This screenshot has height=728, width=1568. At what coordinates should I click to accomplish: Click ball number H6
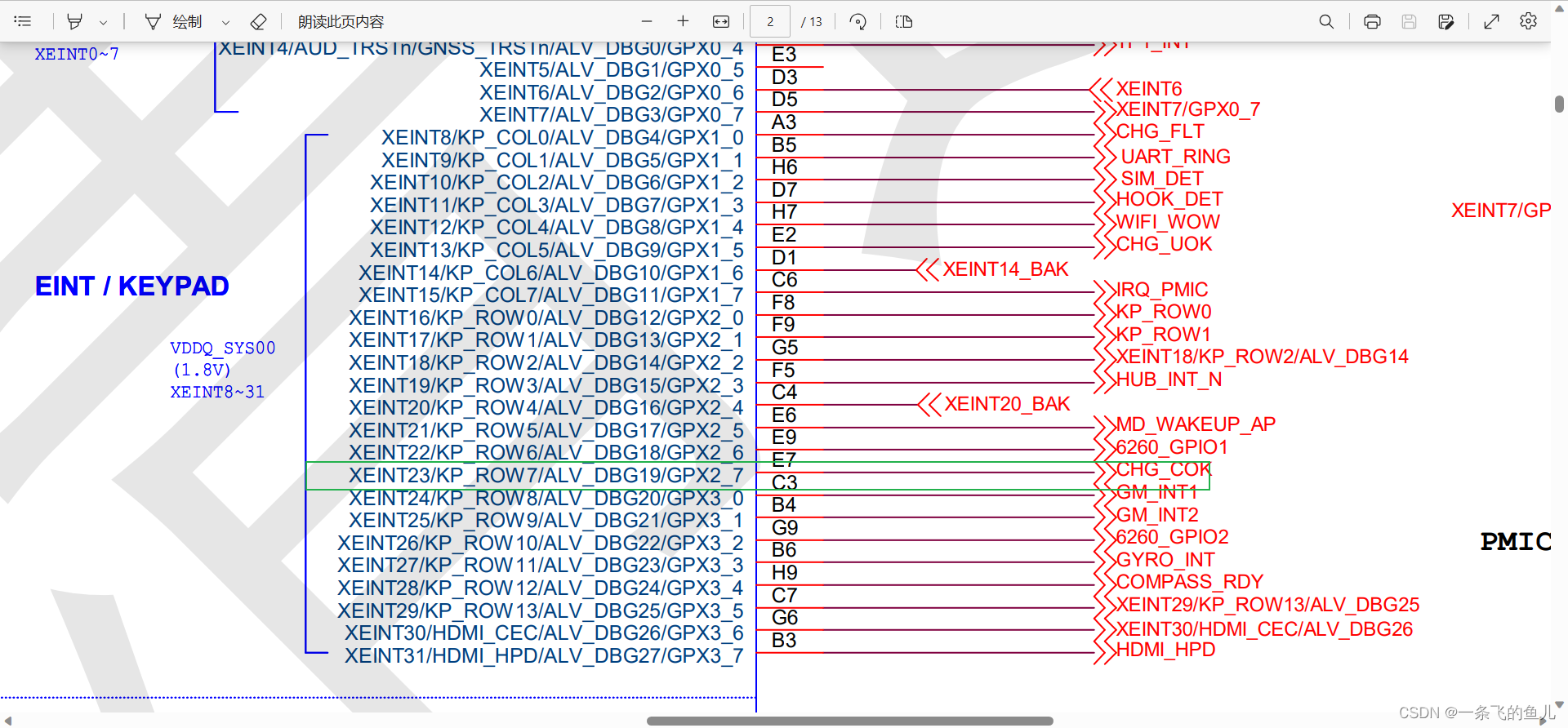784,167
